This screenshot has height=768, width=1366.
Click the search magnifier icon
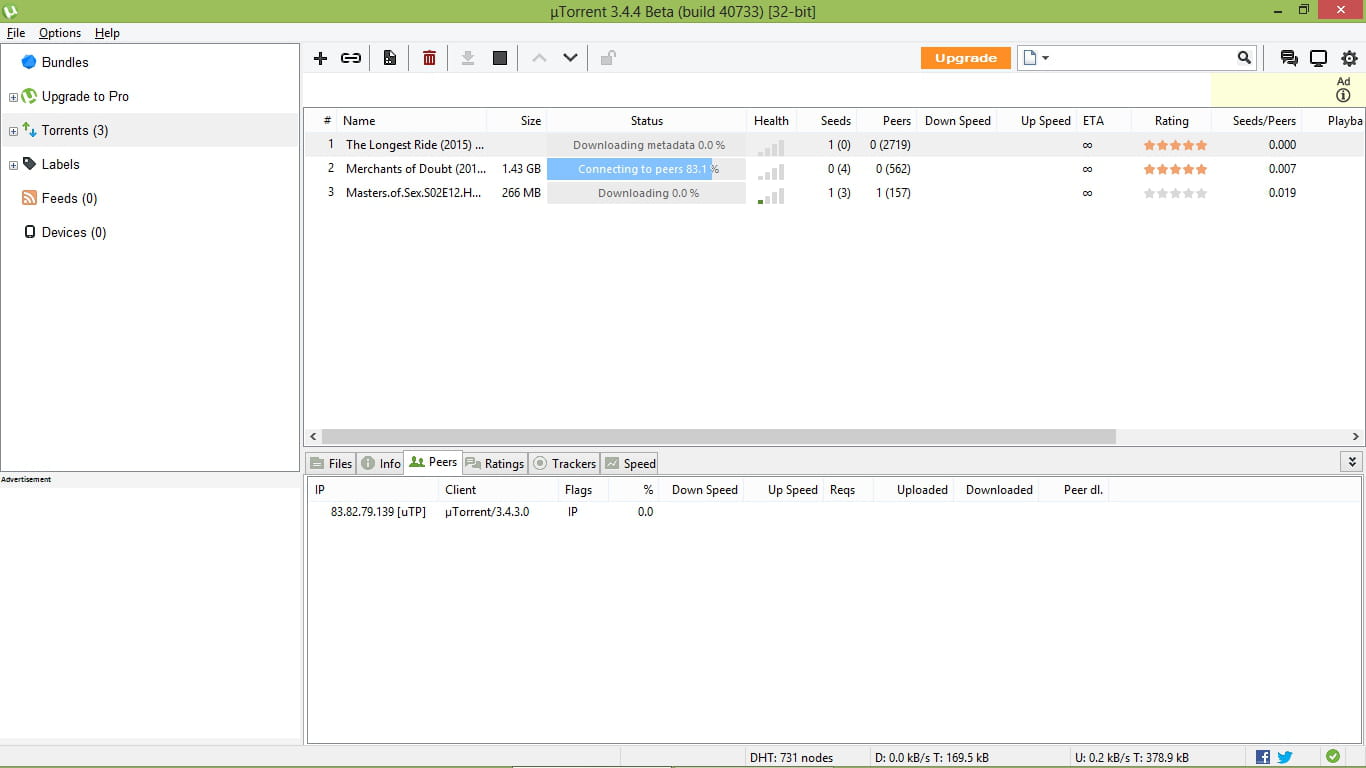click(1244, 58)
